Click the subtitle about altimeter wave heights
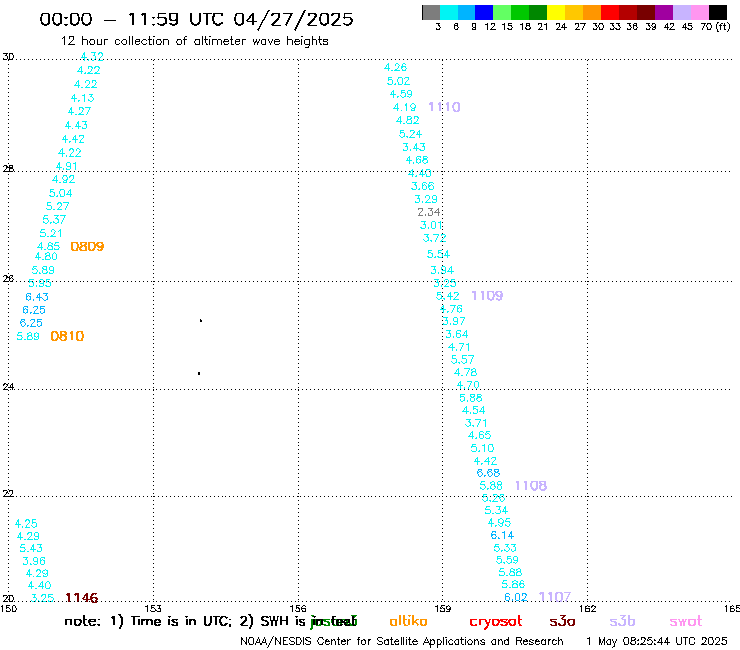The height and width of the screenshot is (650, 740). coord(194,41)
